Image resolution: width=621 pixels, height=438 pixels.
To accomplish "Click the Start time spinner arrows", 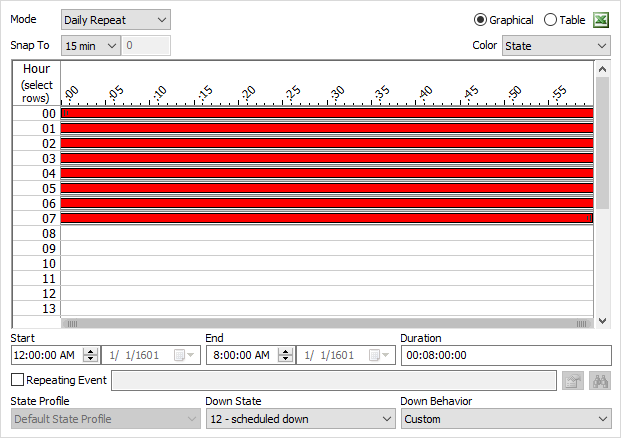I will [91, 355].
